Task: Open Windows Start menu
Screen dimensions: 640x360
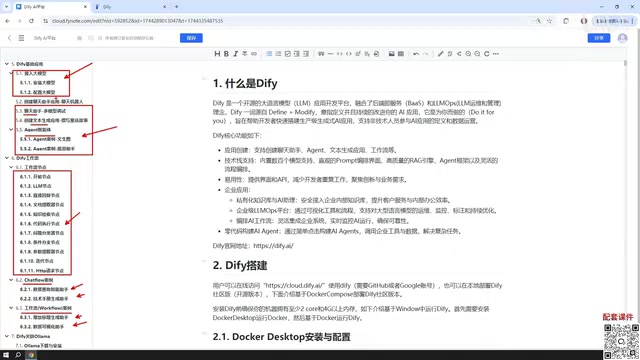Action: [6, 355]
